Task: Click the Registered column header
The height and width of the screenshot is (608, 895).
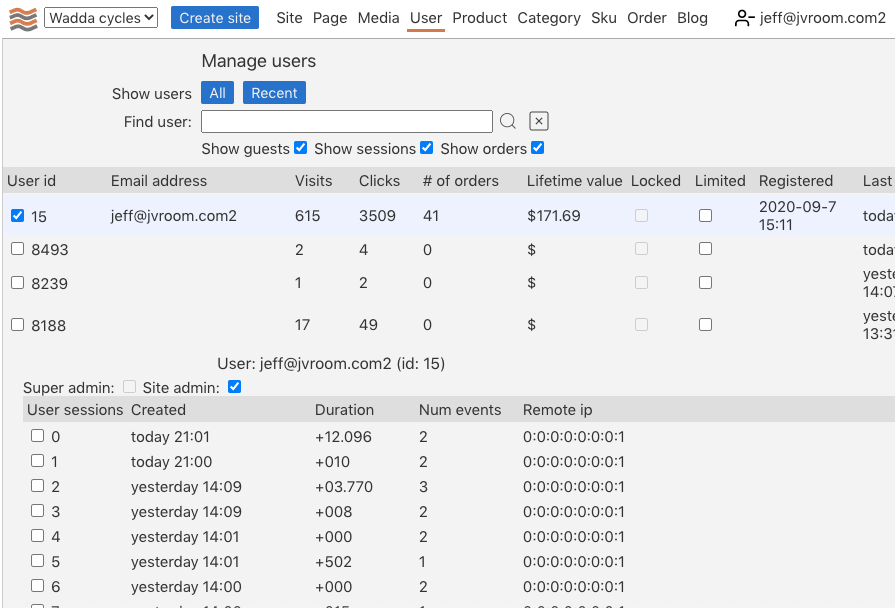Action: click(x=796, y=181)
